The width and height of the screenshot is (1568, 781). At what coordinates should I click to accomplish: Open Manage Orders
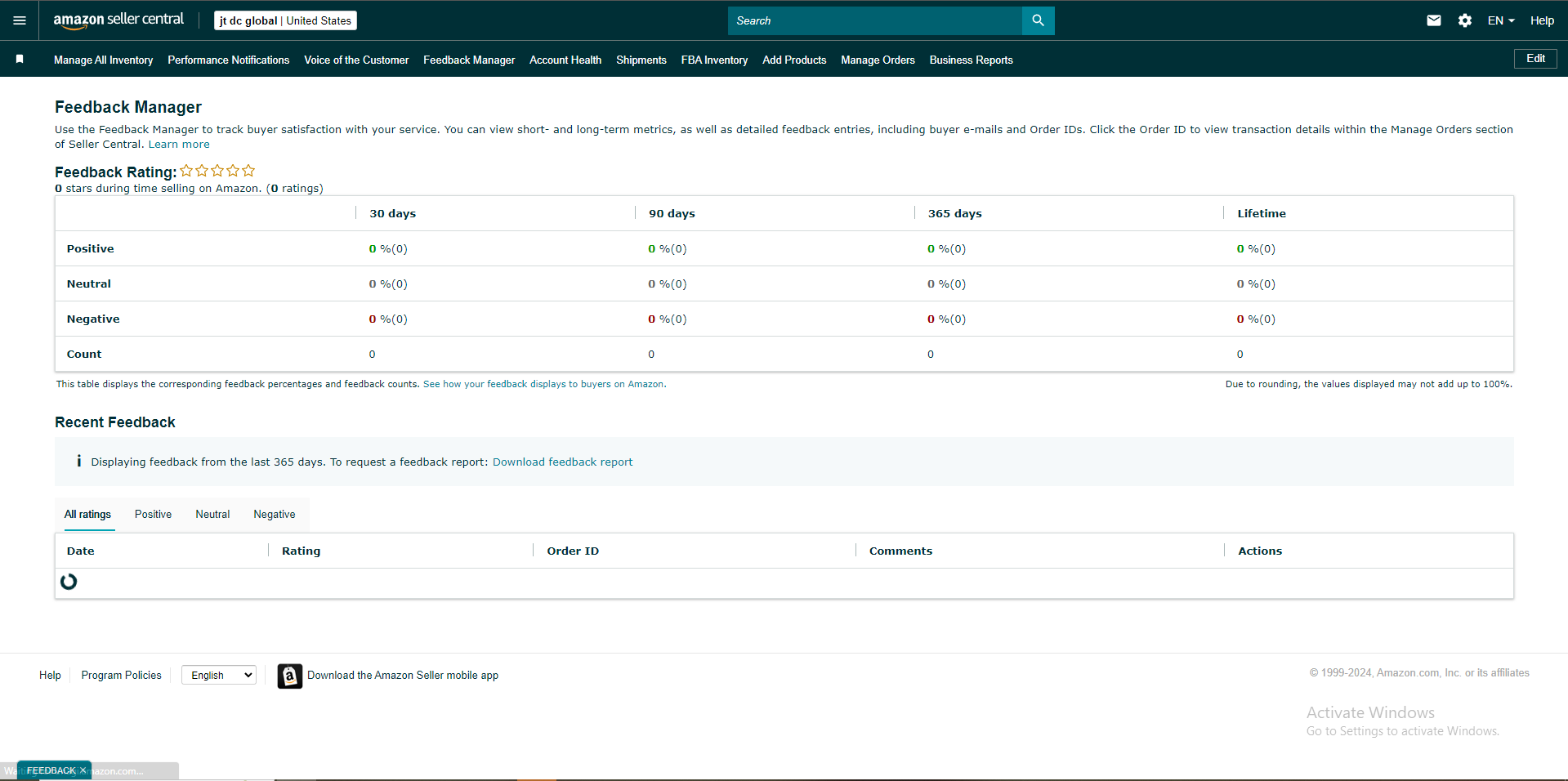[x=878, y=60]
